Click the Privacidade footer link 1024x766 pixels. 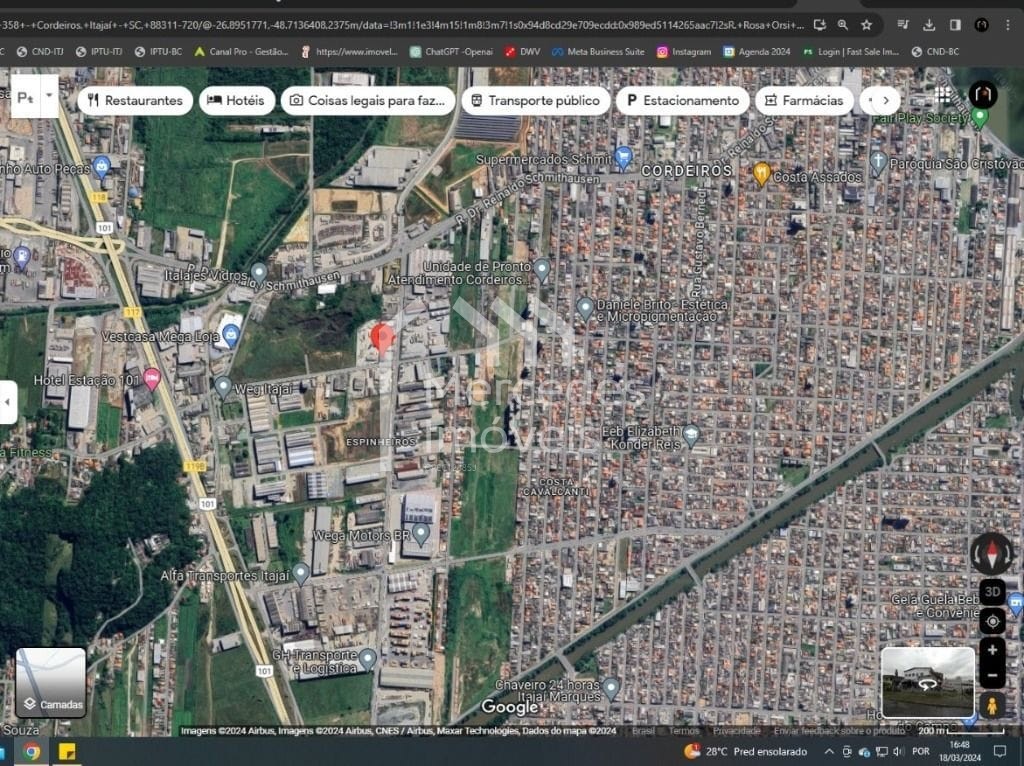(736, 731)
